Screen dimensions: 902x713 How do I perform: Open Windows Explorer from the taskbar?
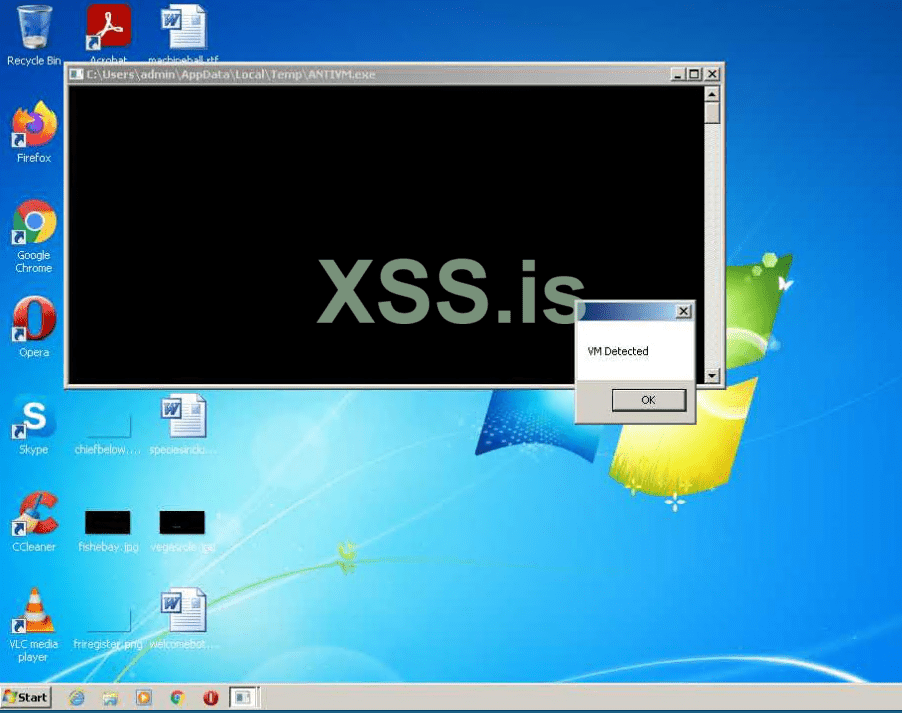[x=110, y=698]
